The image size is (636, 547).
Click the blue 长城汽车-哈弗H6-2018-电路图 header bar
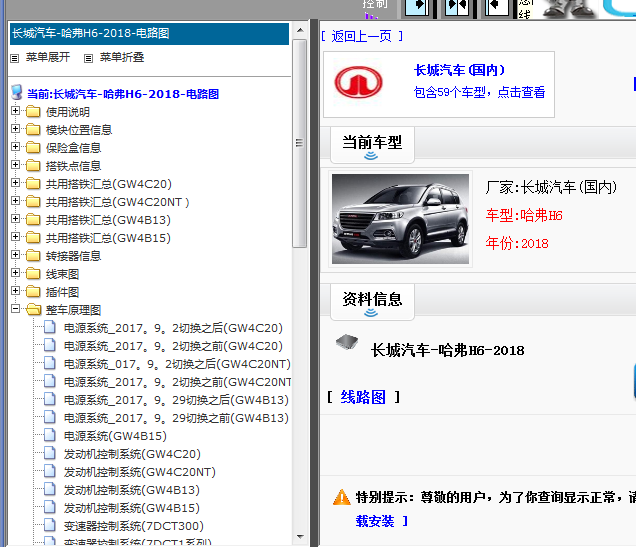pos(149,33)
